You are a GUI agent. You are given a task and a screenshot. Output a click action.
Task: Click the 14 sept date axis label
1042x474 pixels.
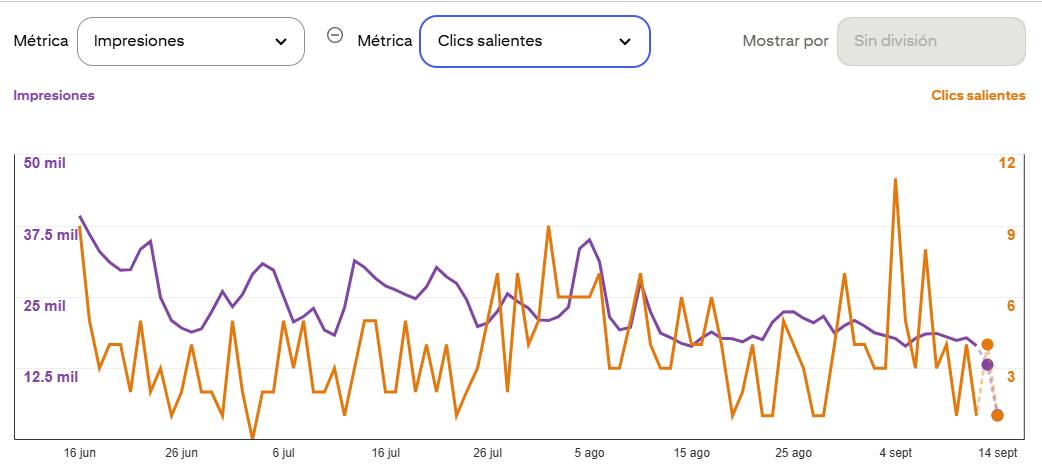(x=999, y=453)
